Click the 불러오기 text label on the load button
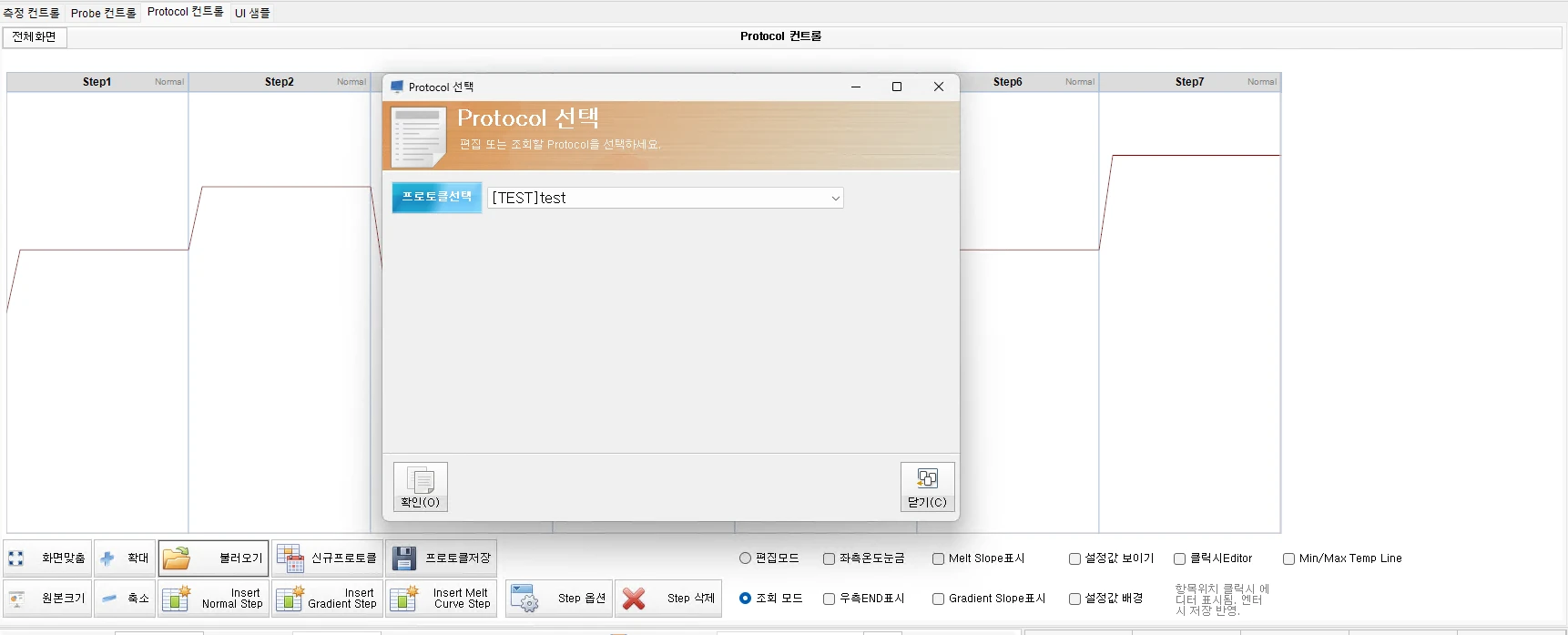 click(x=240, y=558)
